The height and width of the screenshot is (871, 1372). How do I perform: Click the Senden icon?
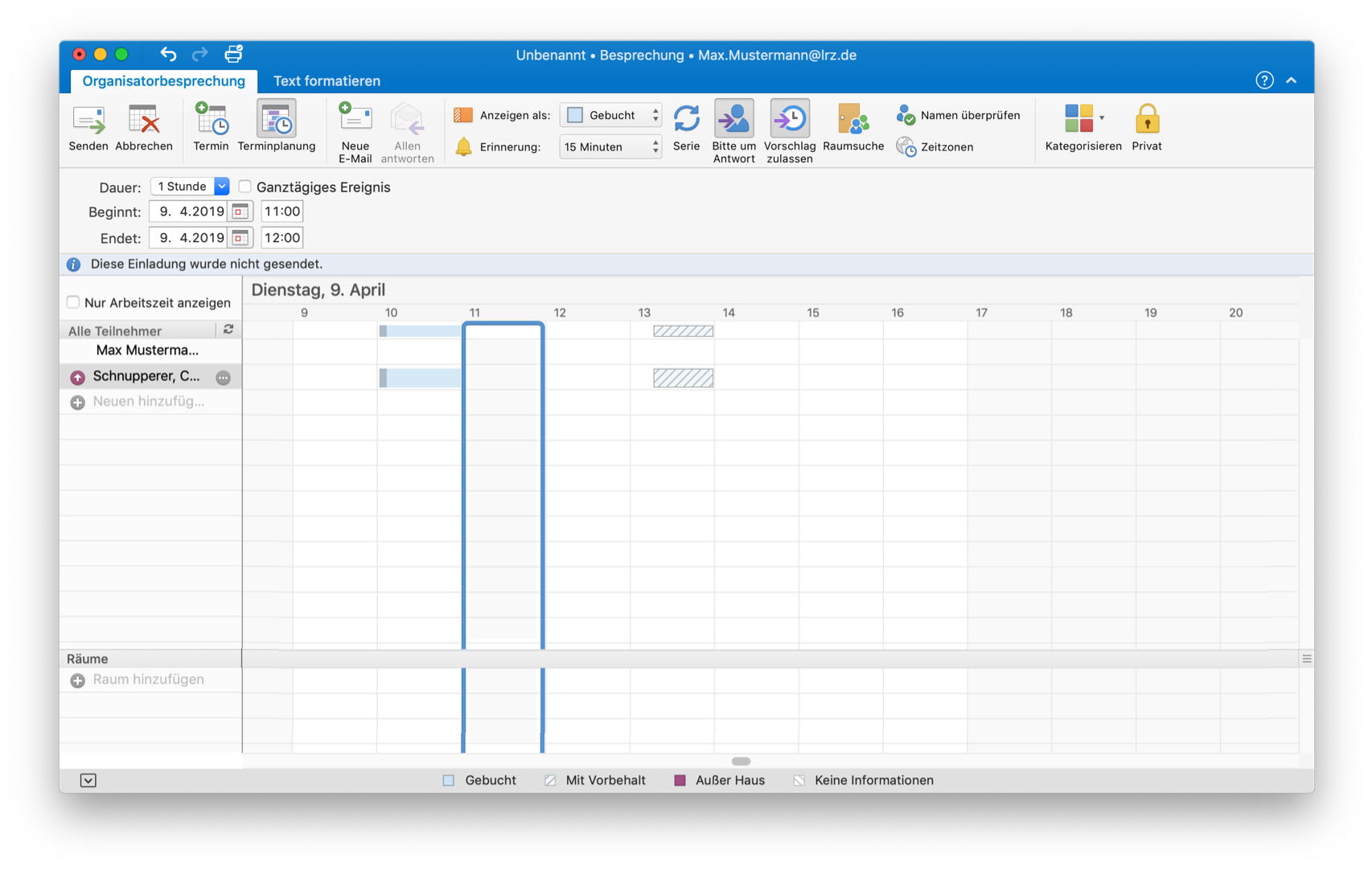tap(88, 121)
